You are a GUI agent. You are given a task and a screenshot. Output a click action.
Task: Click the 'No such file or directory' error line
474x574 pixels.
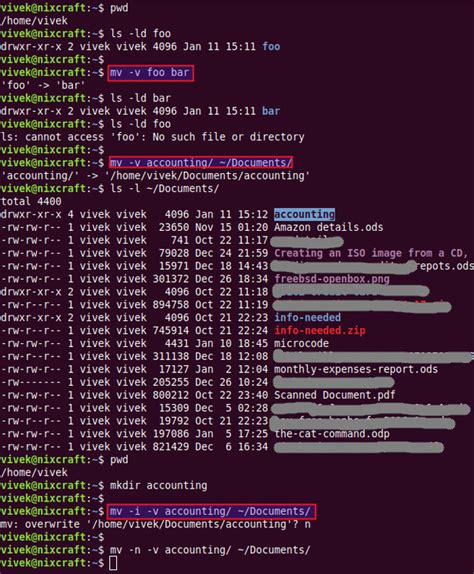click(153, 137)
